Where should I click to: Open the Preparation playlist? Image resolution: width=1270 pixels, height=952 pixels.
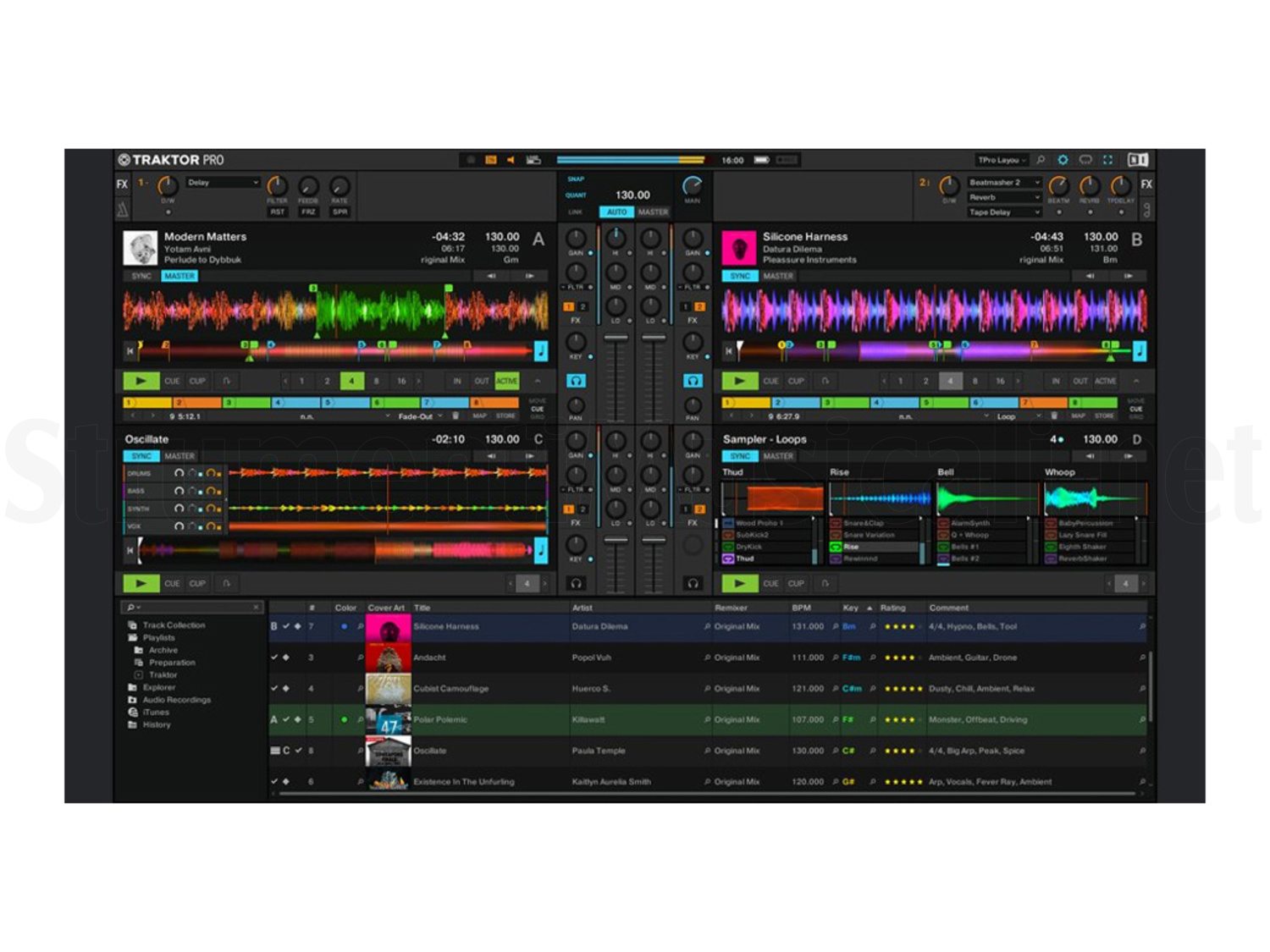tap(172, 663)
